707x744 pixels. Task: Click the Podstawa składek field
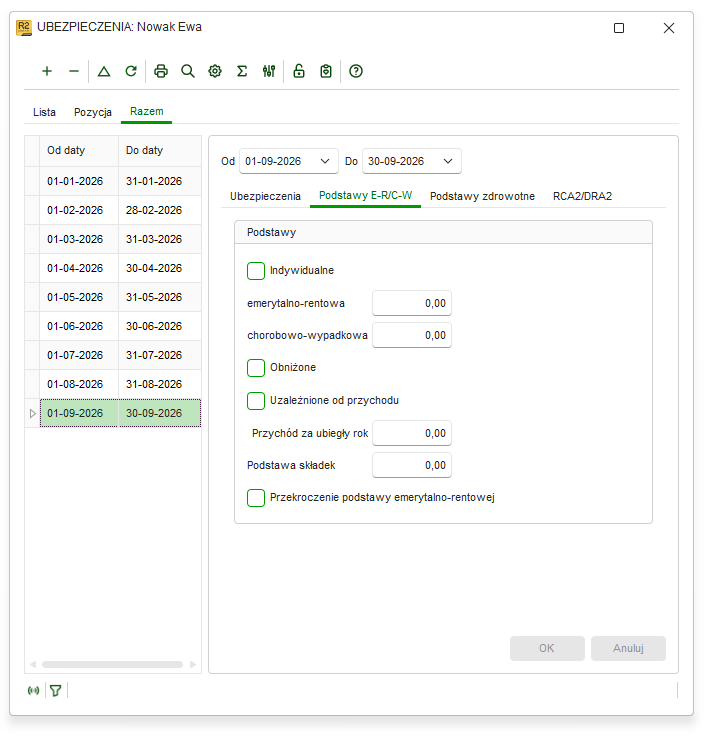click(x=412, y=465)
